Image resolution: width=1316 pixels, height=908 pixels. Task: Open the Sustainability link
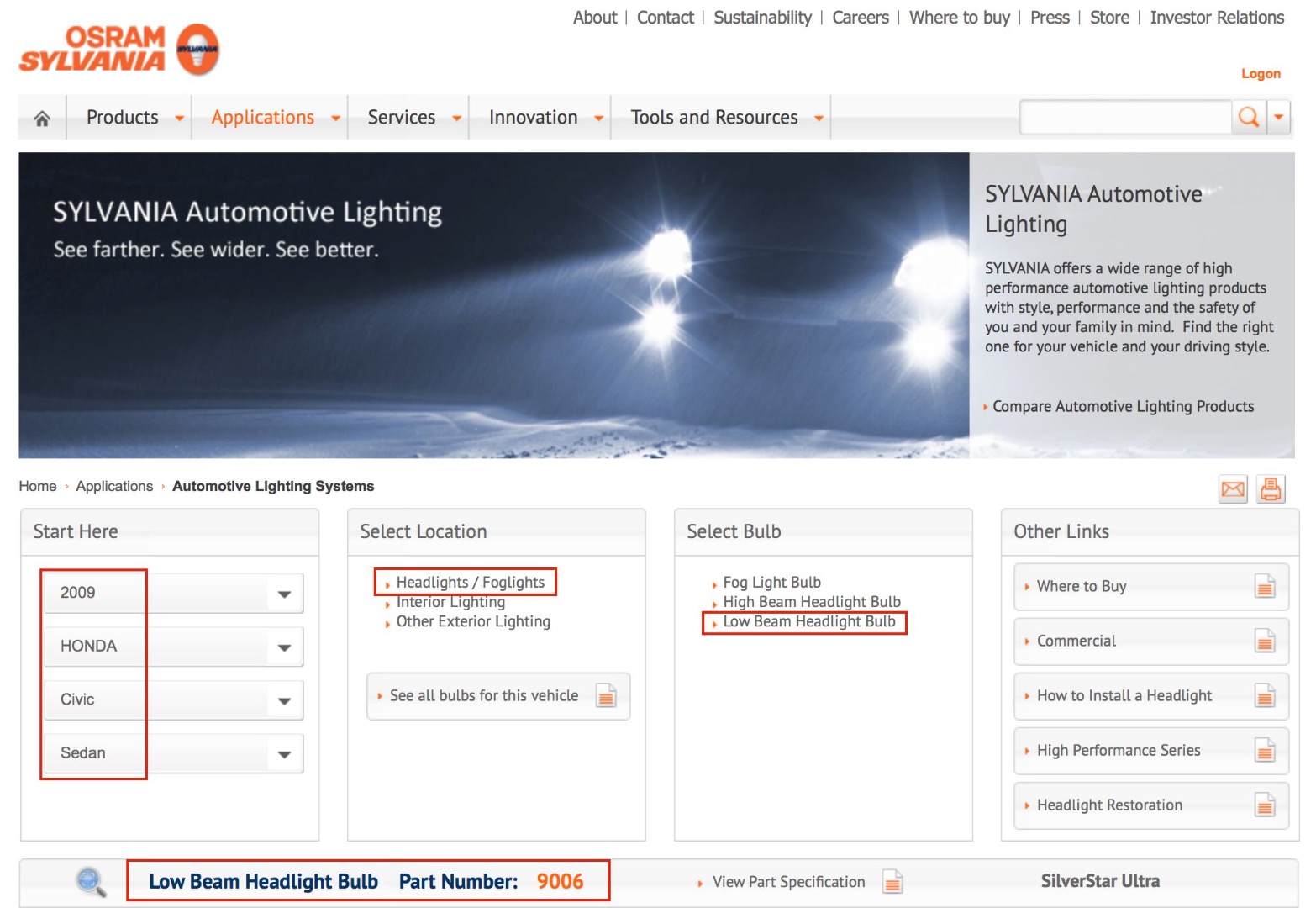763,18
